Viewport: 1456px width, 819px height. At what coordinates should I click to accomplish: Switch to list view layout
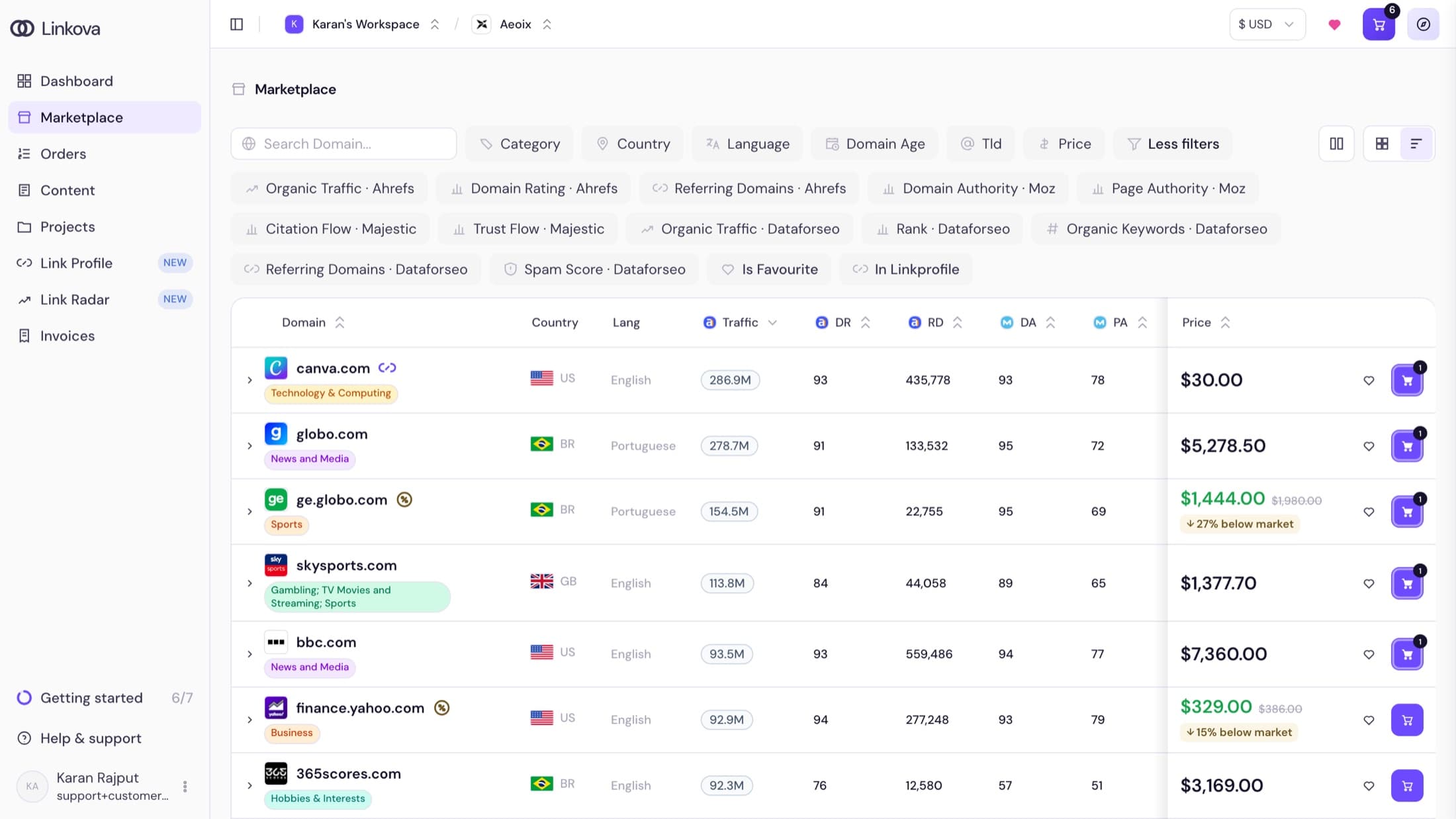coord(1416,144)
